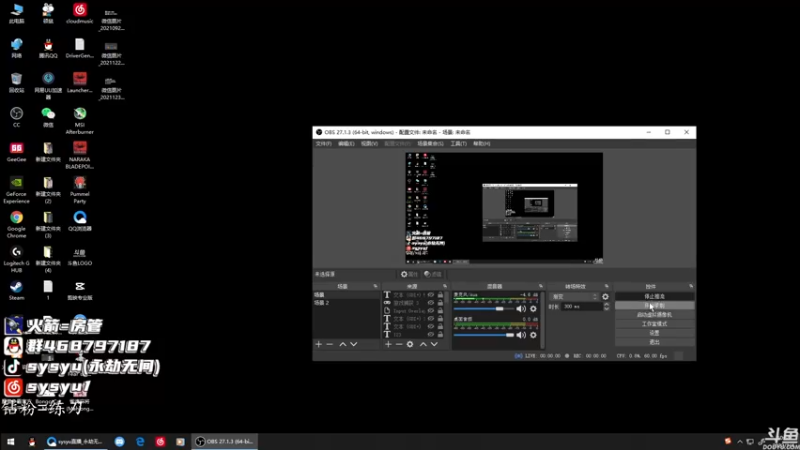Open the 麦克风/Aux audio settings gear
This screenshot has height=450, width=800.
pyautogui.click(x=533, y=309)
